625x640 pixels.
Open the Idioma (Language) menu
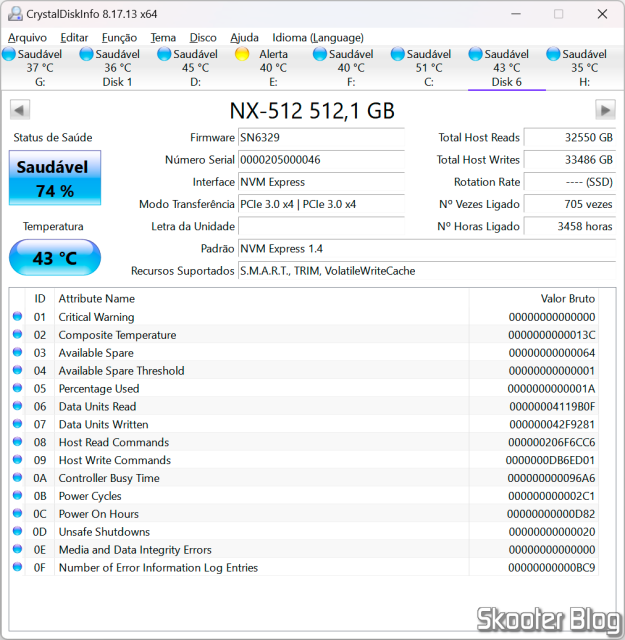(x=318, y=38)
